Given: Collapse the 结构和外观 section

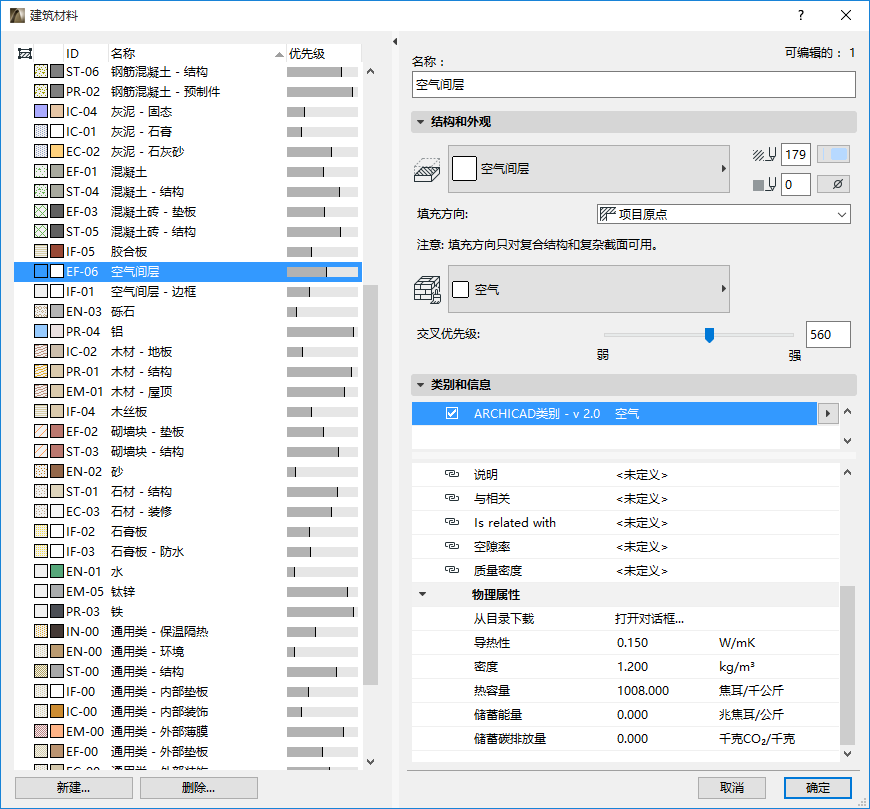Looking at the screenshot, I should [x=421, y=122].
